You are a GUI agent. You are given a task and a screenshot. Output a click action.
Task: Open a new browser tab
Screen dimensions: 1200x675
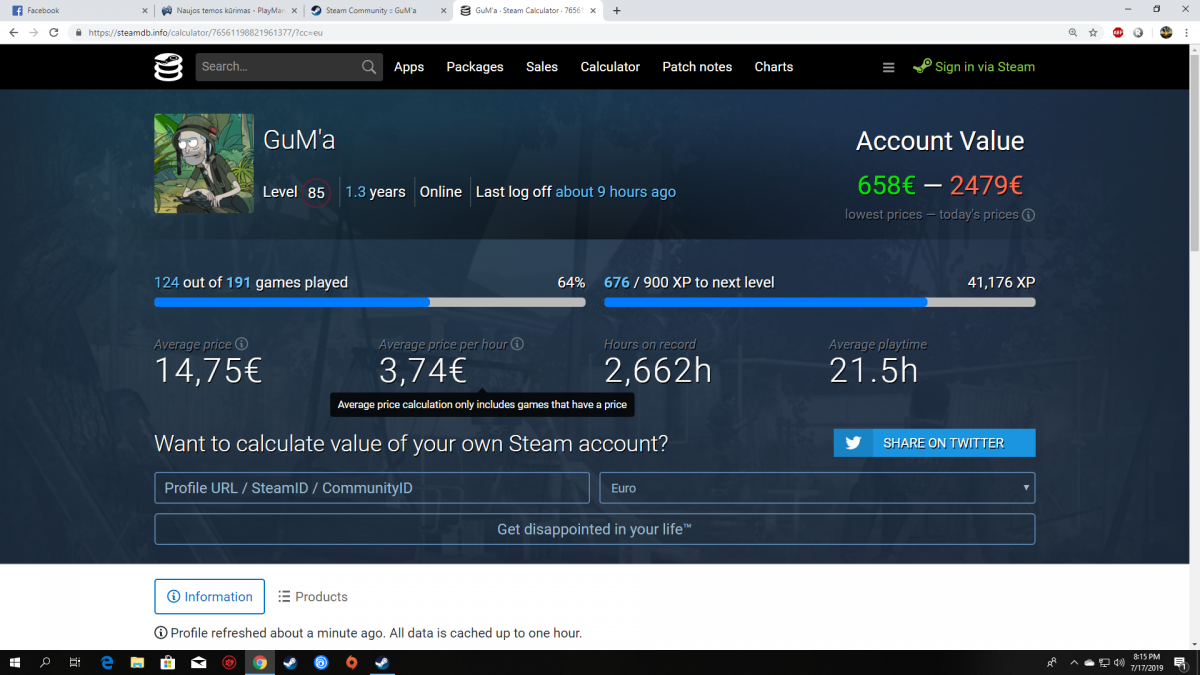point(617,11)
